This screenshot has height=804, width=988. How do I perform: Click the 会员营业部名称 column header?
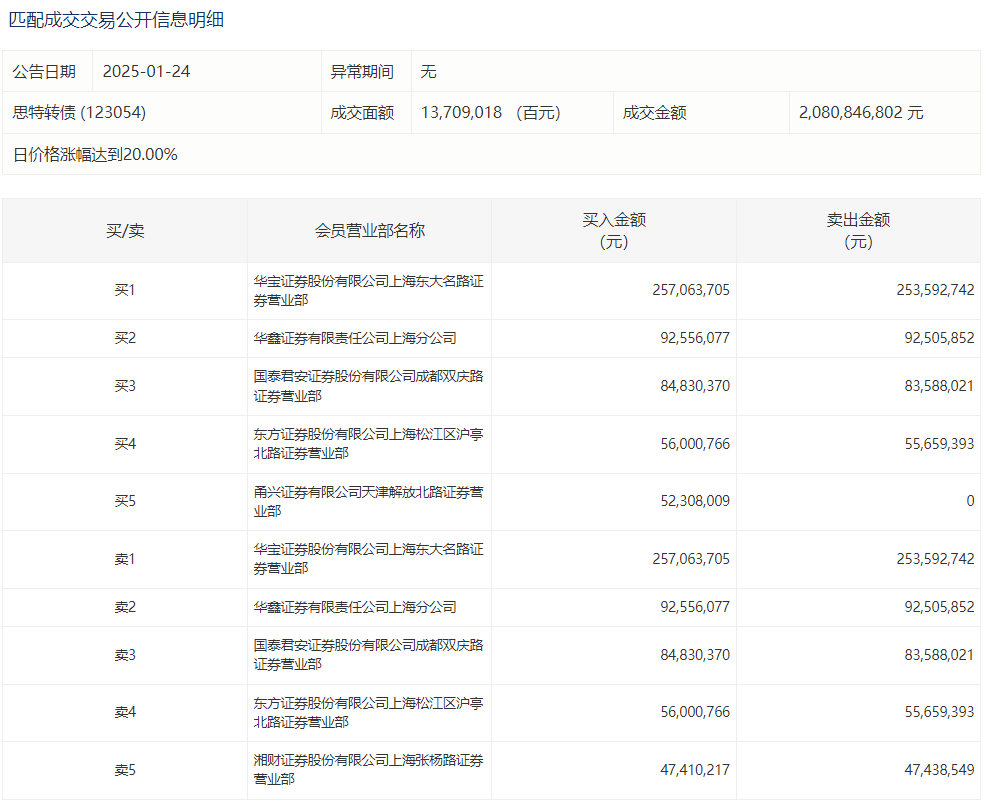pyautogui.click(x=369, y=231)
